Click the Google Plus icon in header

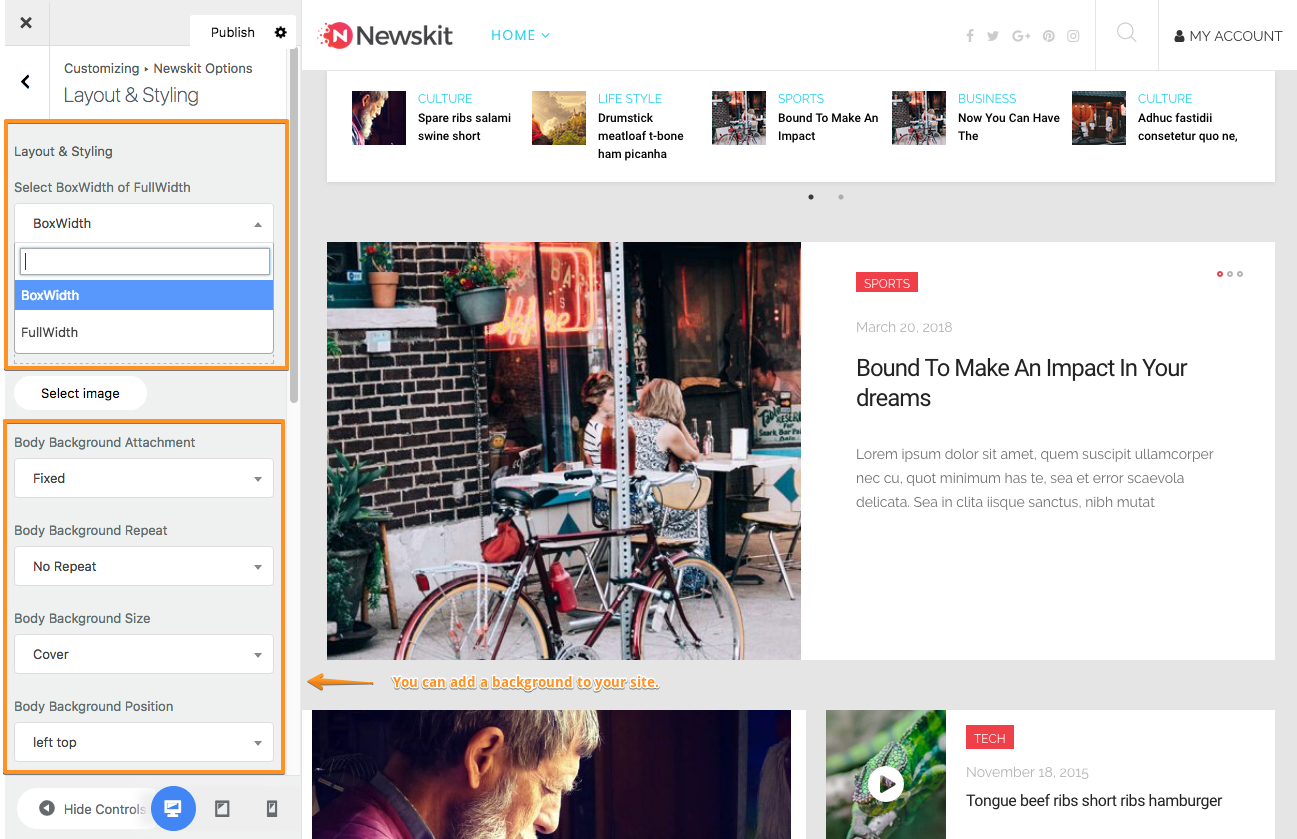point(1021,36)
